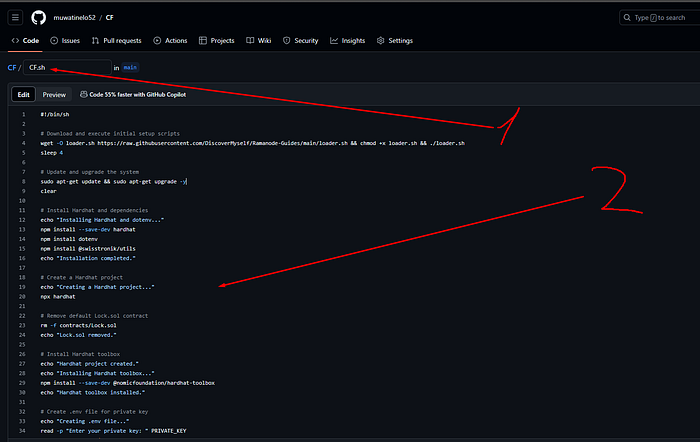Click the '# Download and execute initial setup scripts' comment
Image resolution: width=700 pixels, height=442 pixels.
110,133
